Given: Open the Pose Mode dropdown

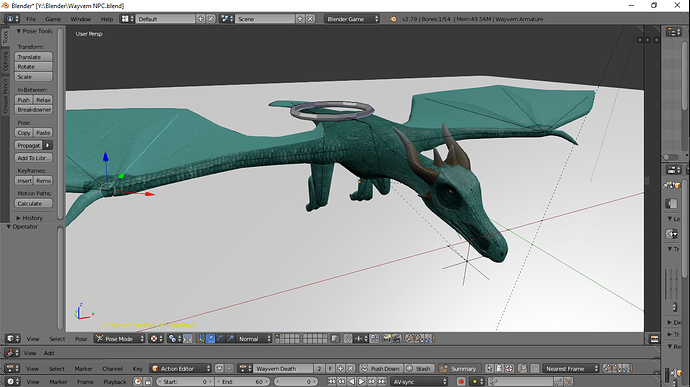Looking at the screenshot, I should tap(119, 339).
